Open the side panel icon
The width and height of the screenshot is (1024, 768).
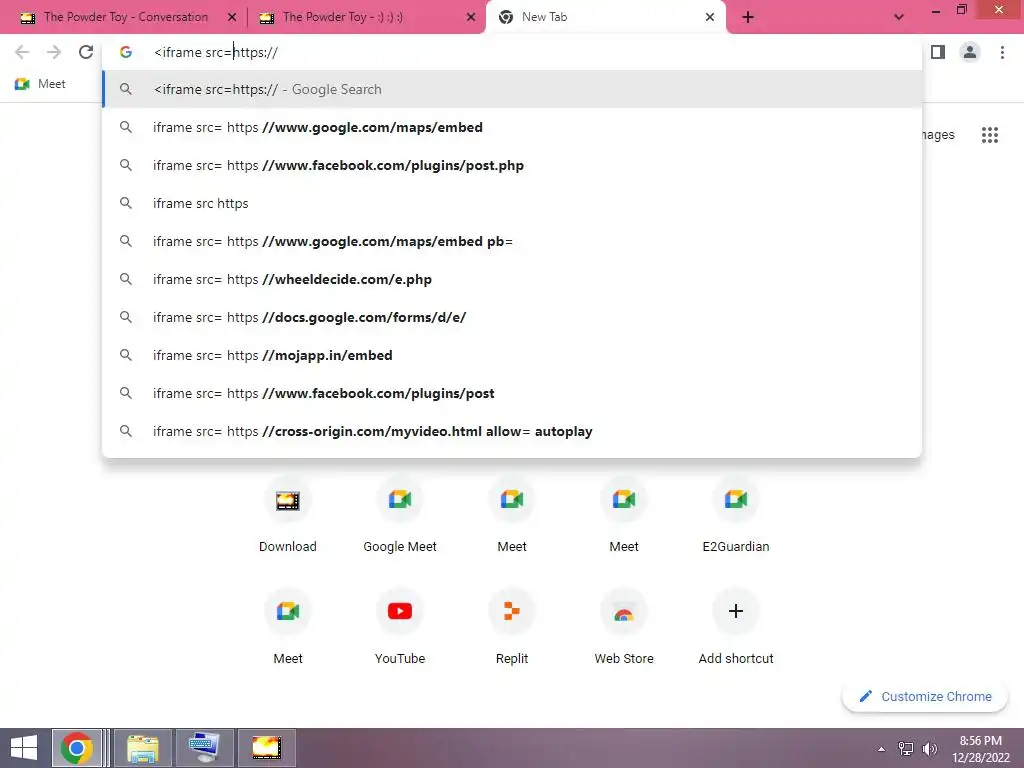[x=938, y=52]
